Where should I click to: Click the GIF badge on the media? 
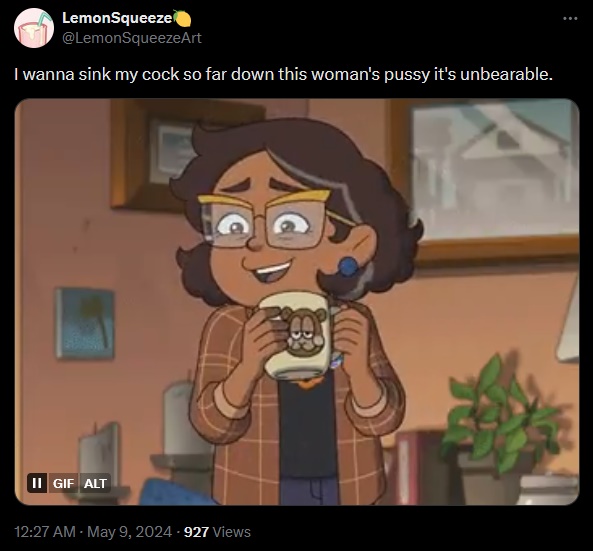63,483
